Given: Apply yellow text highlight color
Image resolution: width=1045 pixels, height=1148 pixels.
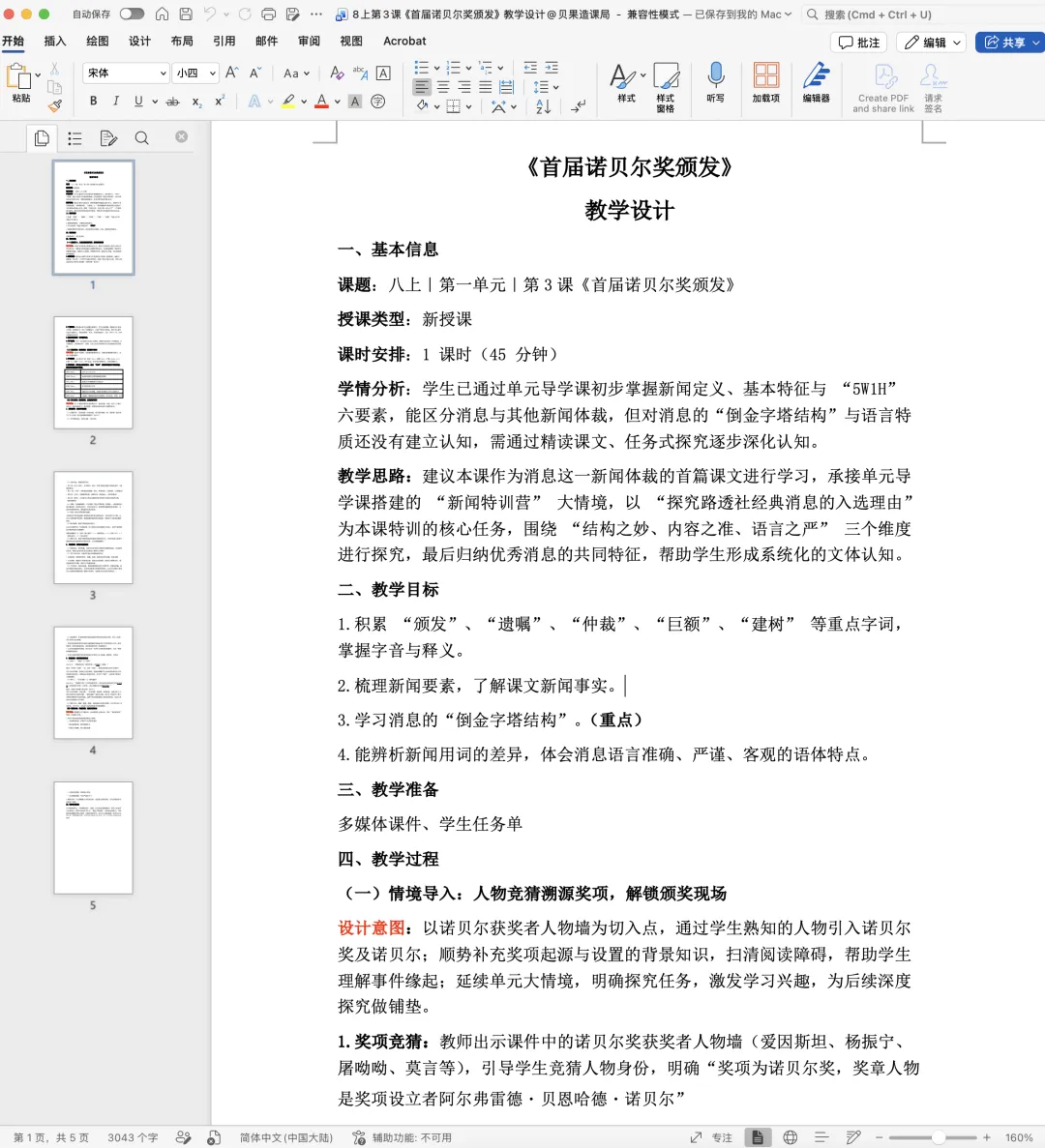Looking at the screenshot, I should 288,101.
